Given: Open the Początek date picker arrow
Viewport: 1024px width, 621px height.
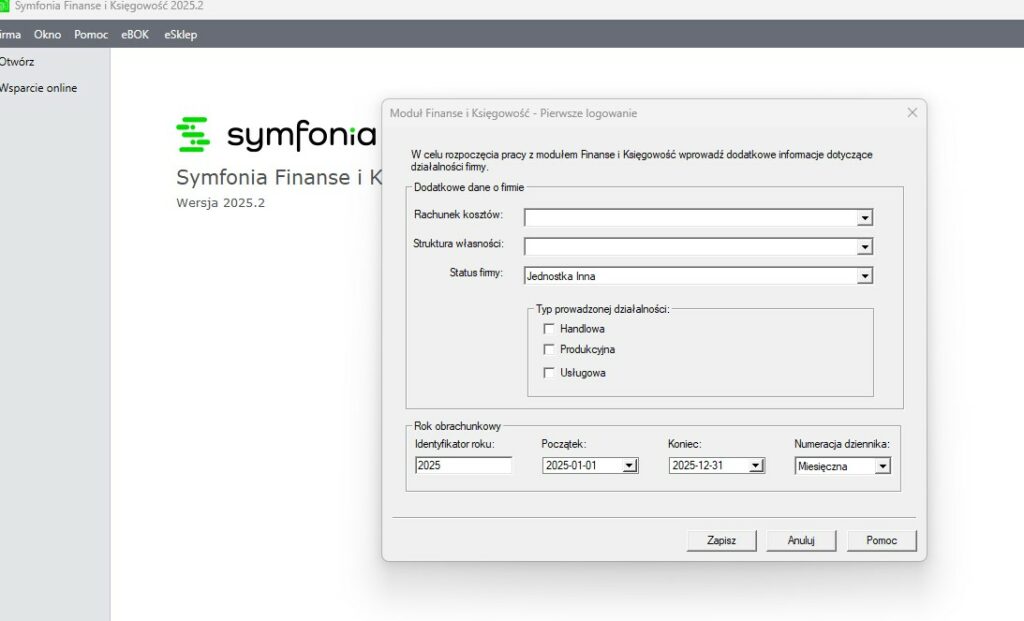Looking at the screenshot, I should [629, 466].
